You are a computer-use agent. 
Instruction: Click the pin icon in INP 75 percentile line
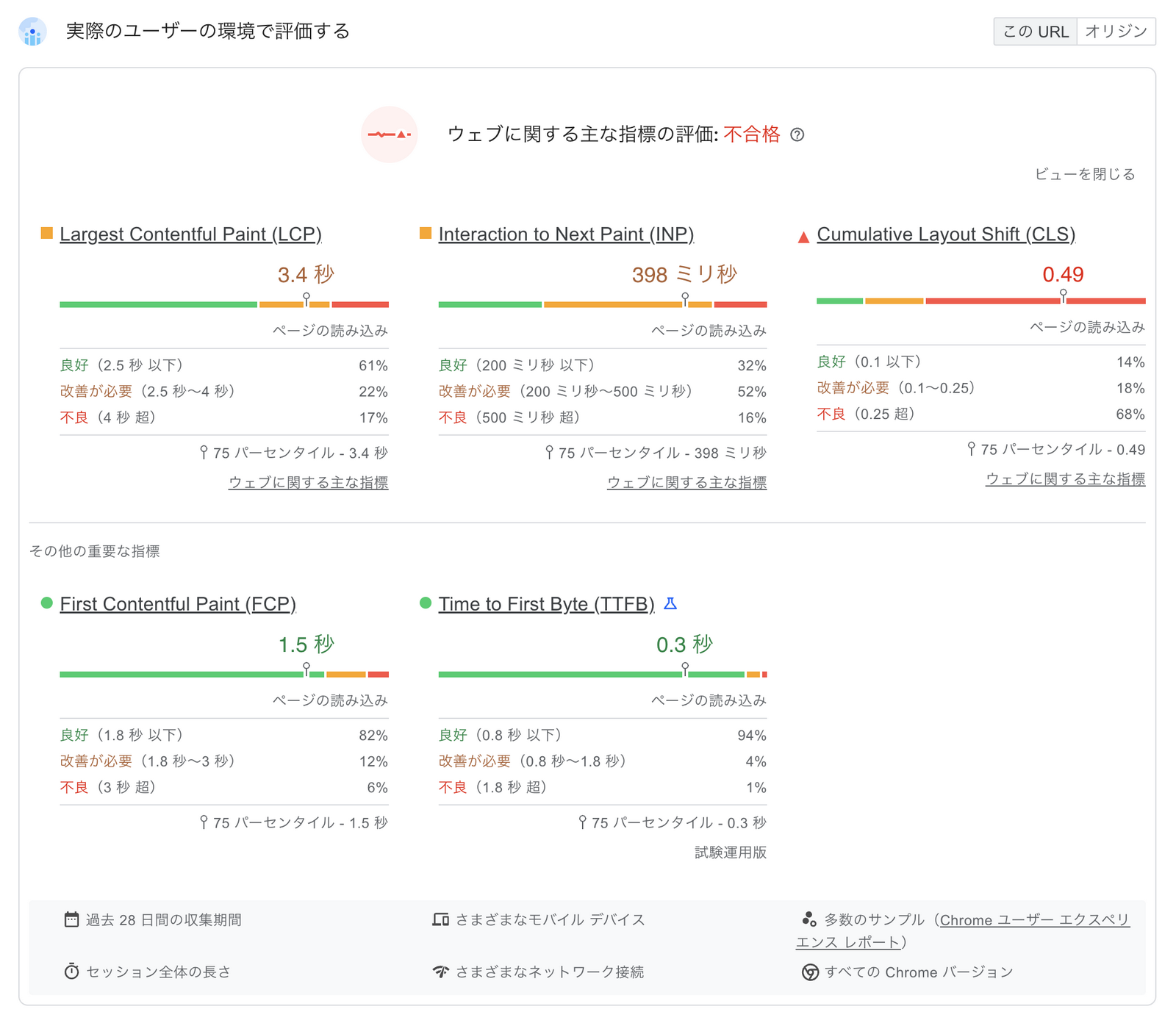[x=549, y=452]
